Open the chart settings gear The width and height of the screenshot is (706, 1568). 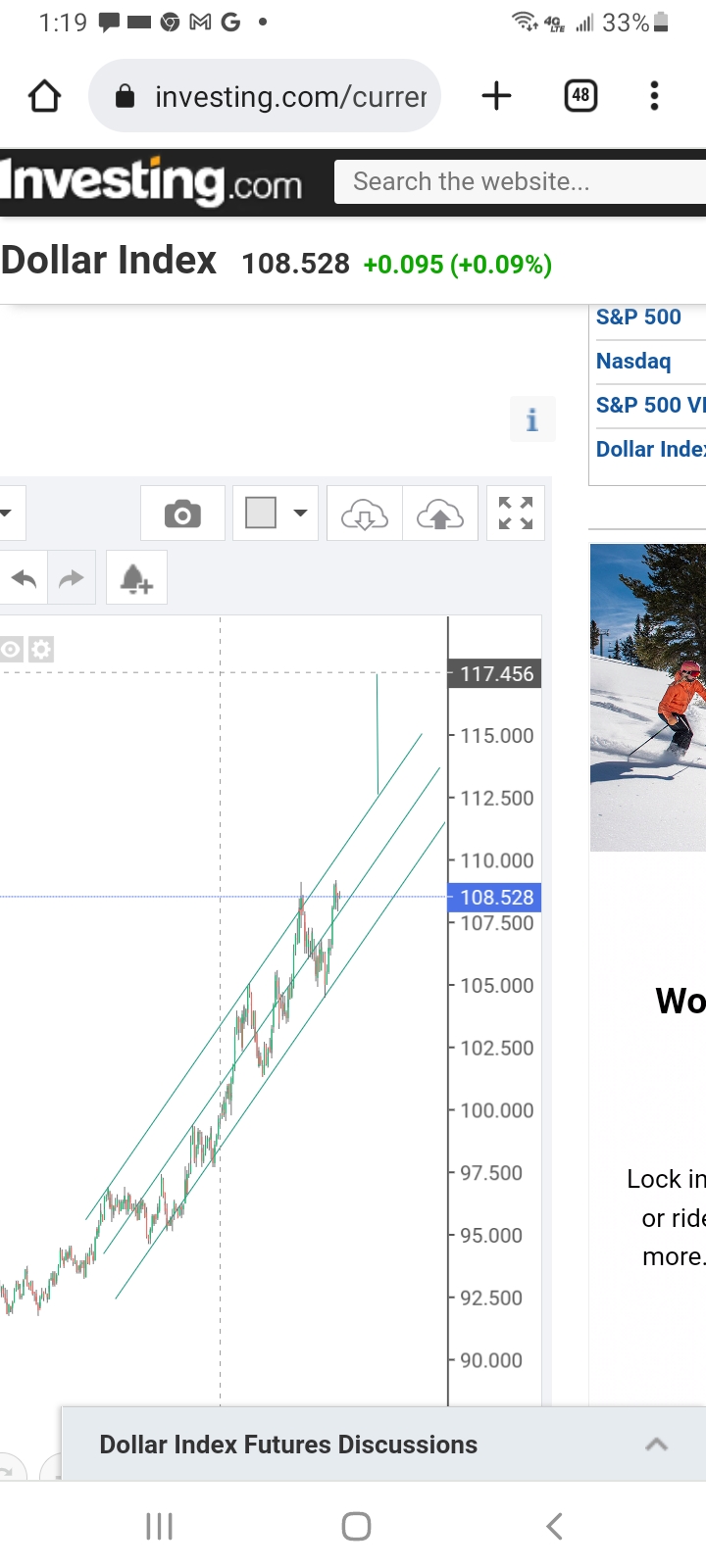tap(41, 649)
